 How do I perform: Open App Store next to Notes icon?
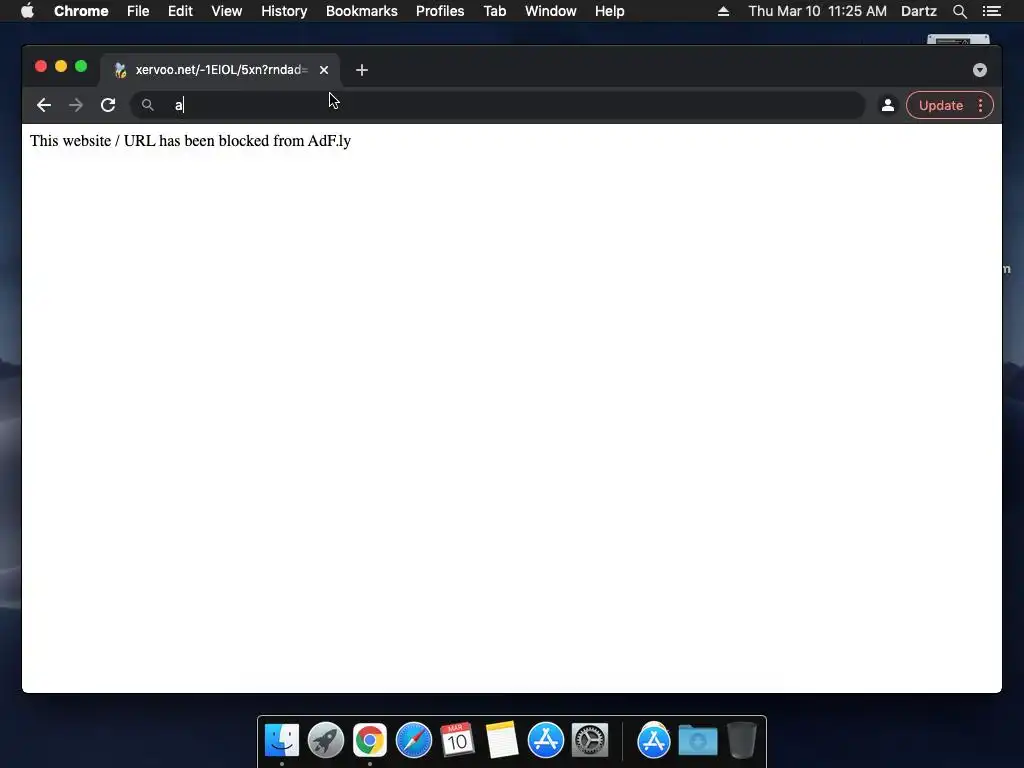pyautogui.click(x=546, y=740)
